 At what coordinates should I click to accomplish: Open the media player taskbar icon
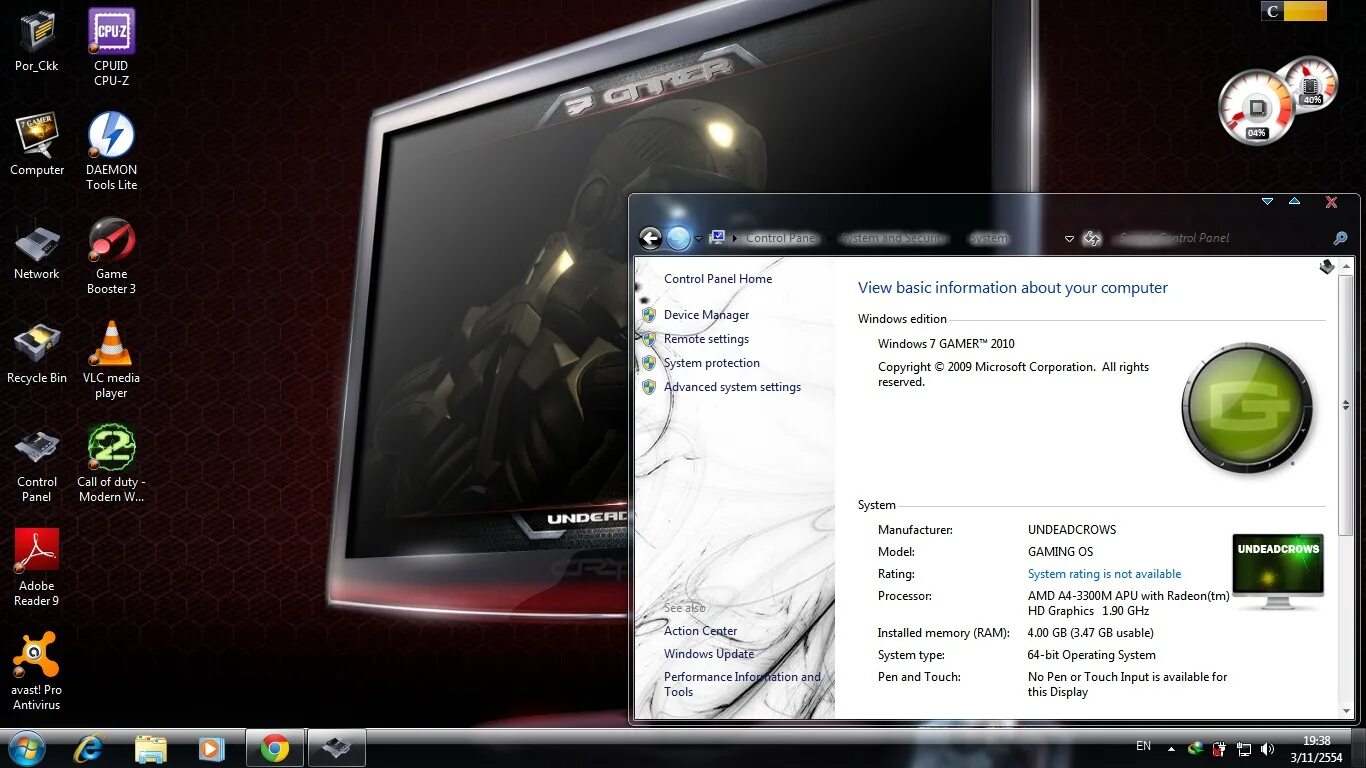click(211, 748)
